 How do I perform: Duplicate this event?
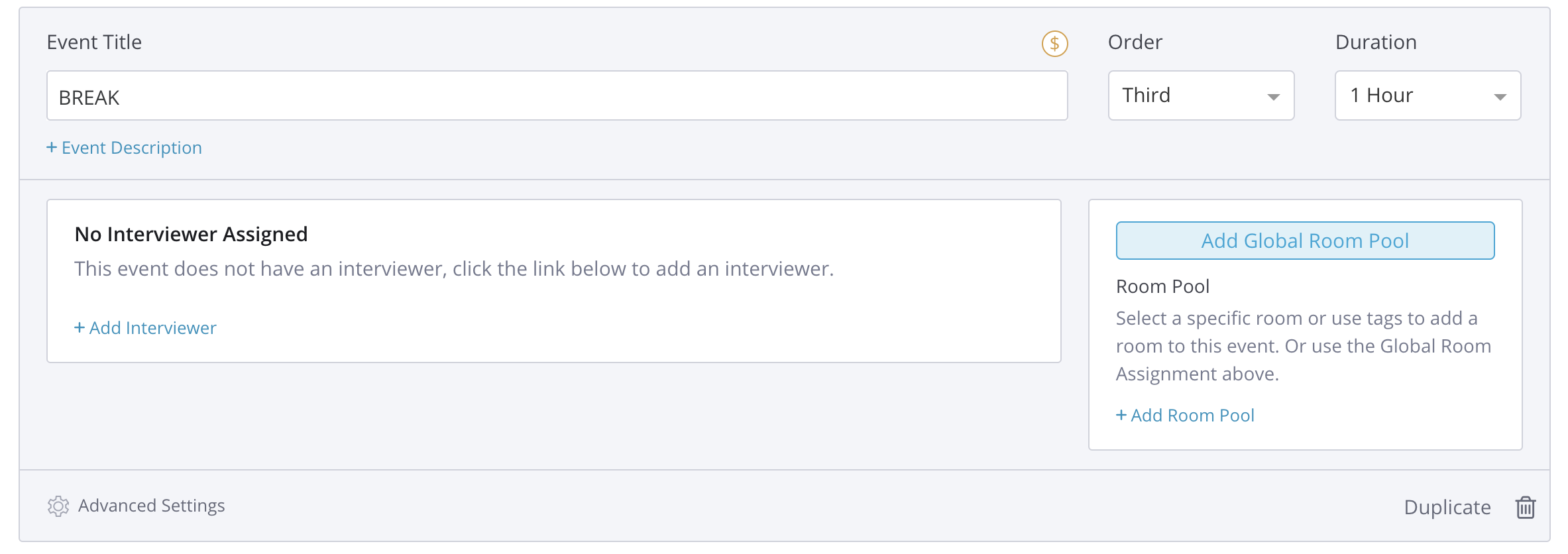click(1447, 508)
